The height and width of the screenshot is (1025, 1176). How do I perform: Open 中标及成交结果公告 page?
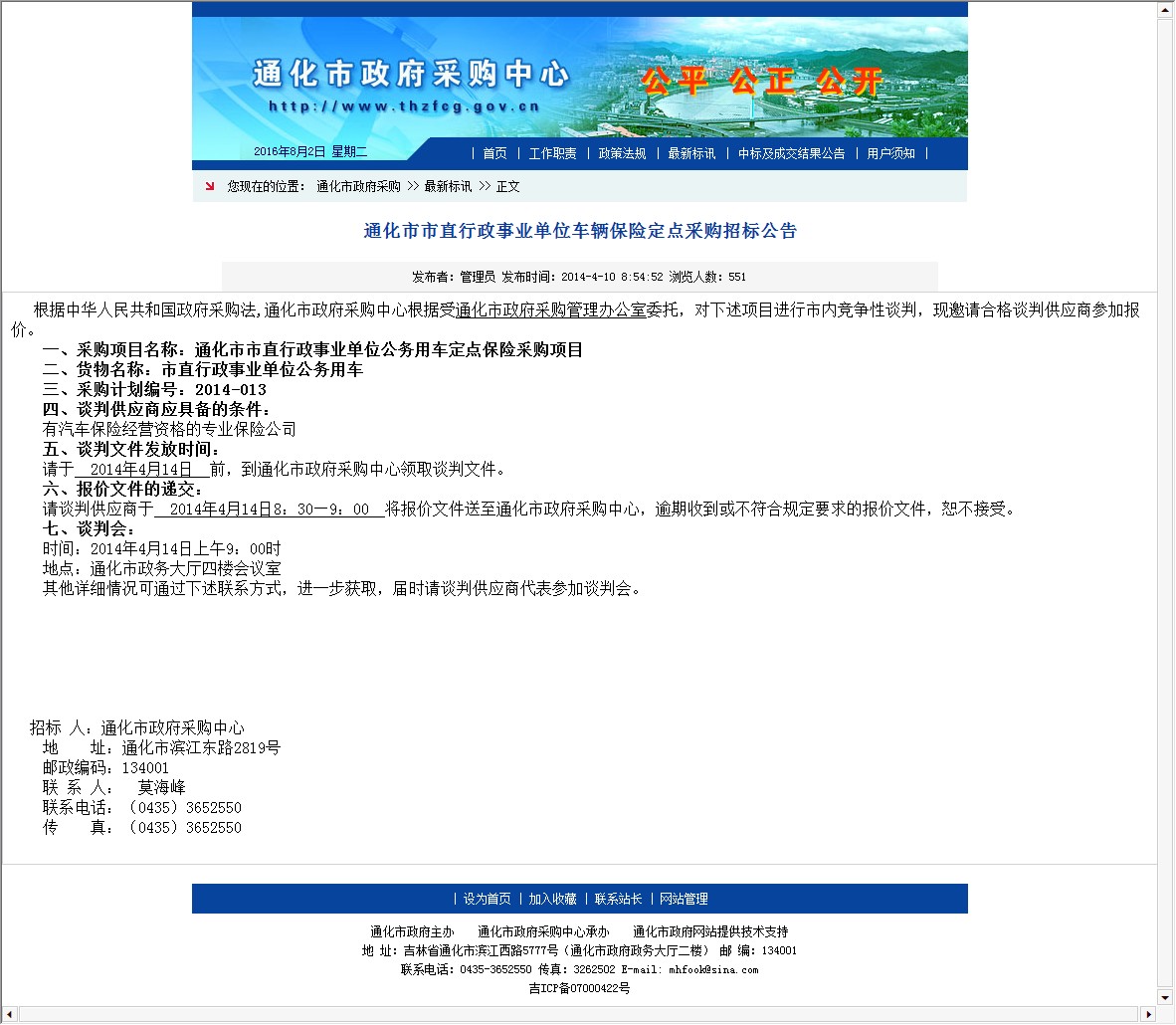pos(791,153)
